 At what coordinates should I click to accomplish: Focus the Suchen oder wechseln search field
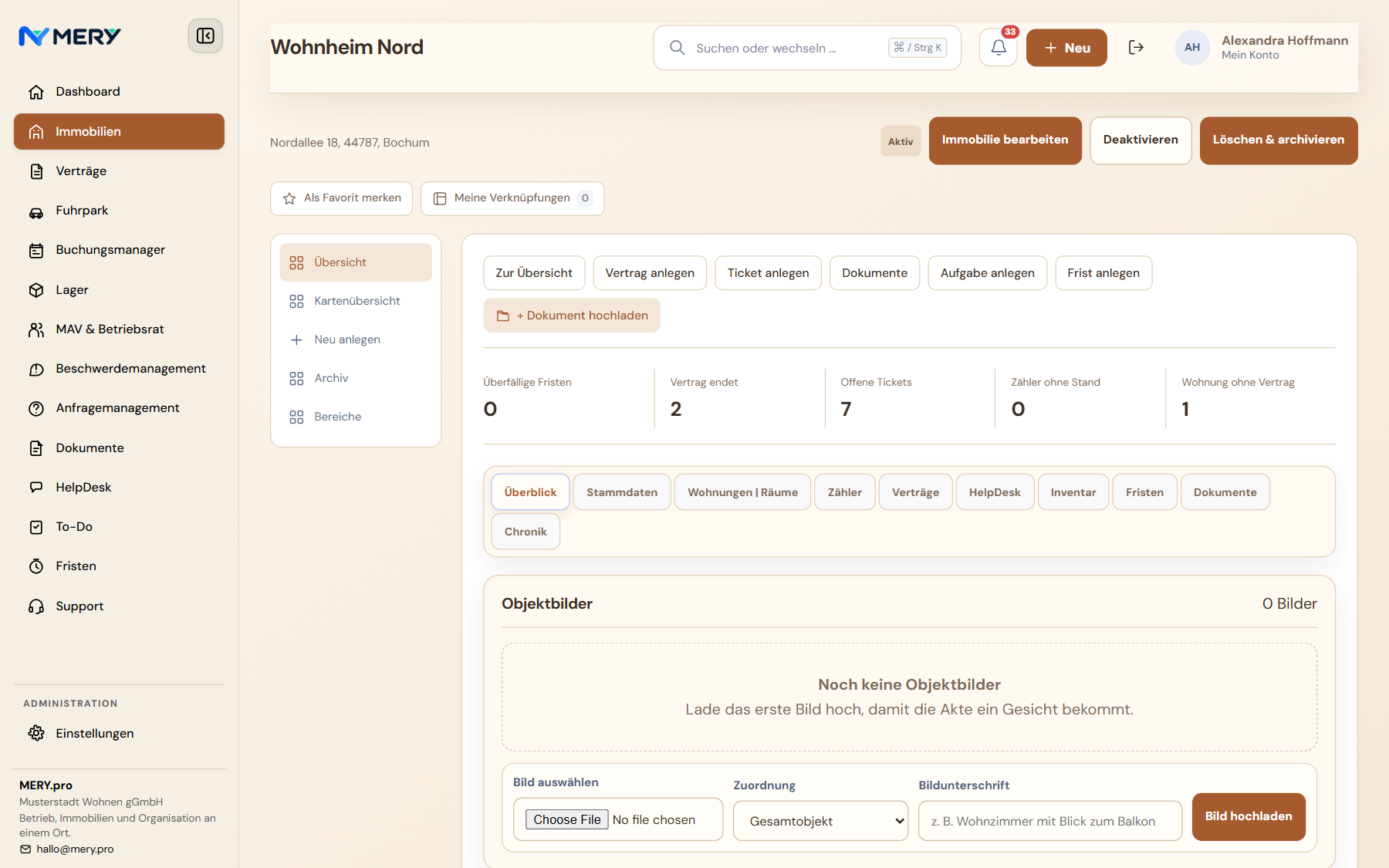click(x=807, y=48)
